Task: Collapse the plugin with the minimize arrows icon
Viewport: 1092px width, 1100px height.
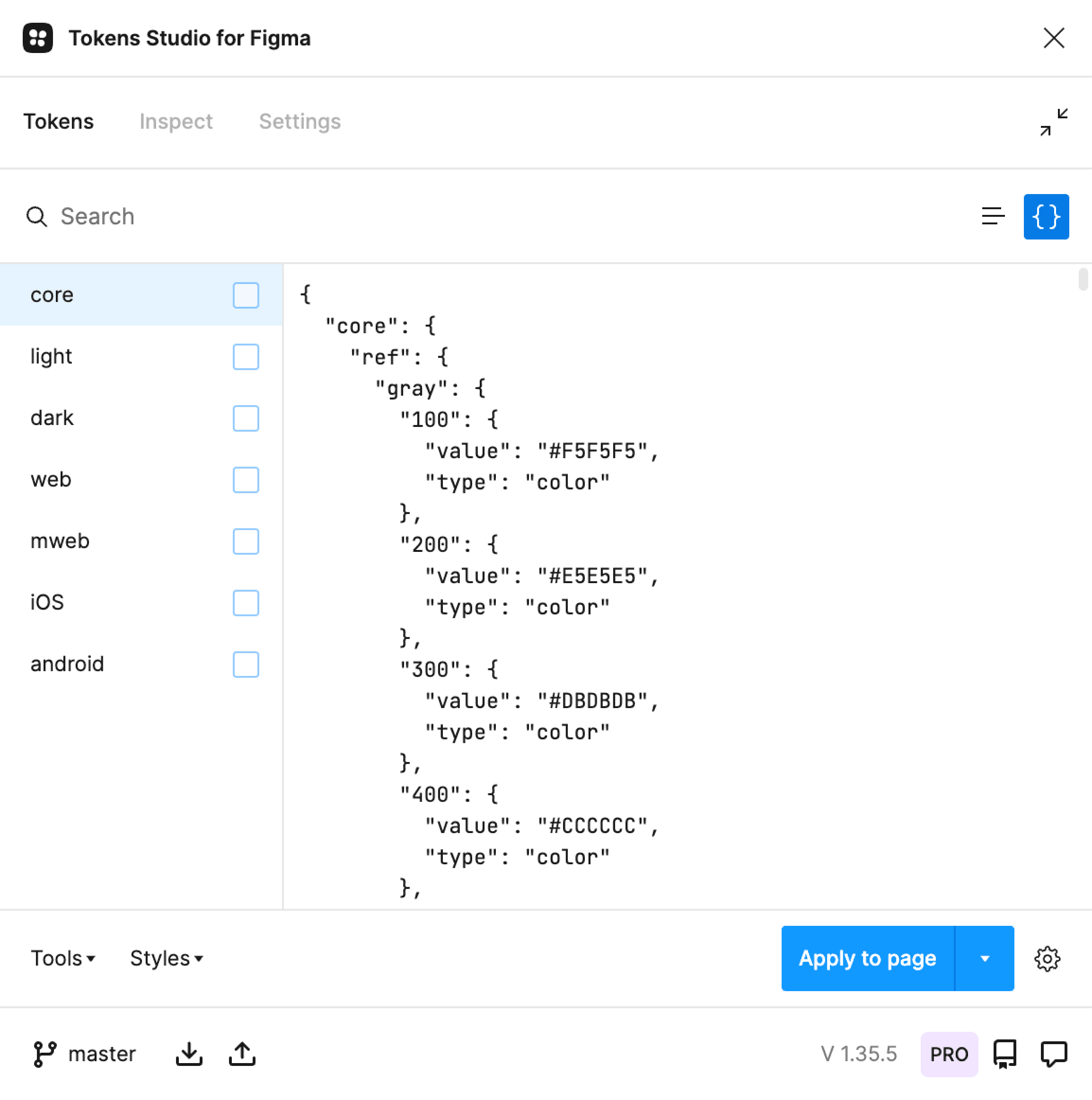Action: [1054, 122]
